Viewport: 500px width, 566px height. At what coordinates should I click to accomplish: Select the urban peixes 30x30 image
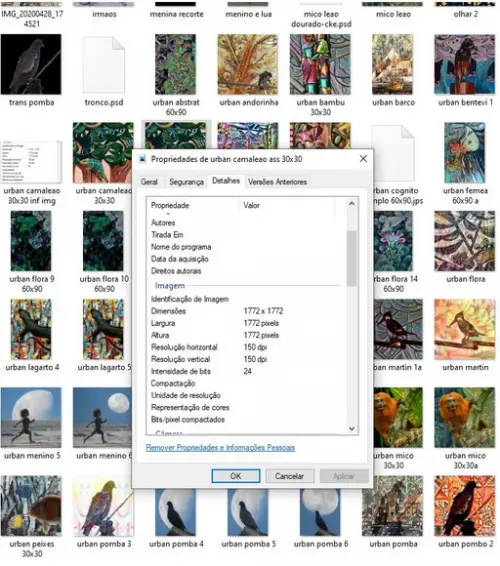(31, 506)
